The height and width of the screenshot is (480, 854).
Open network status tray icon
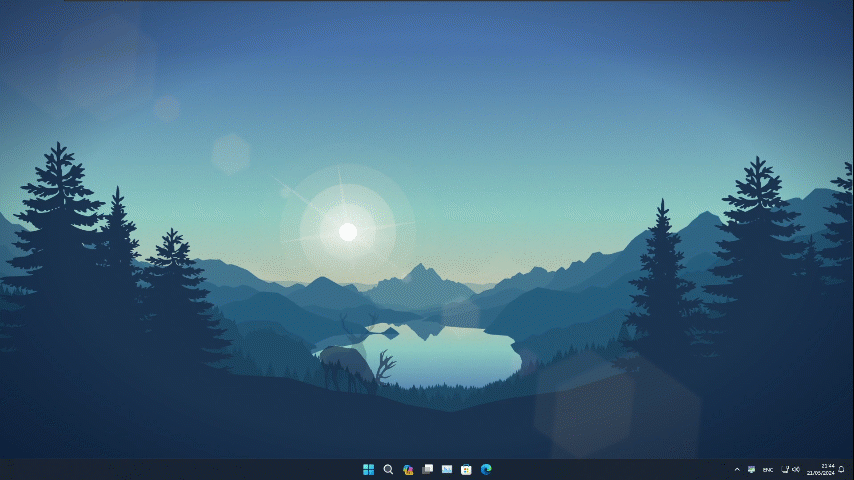point(785,469)
